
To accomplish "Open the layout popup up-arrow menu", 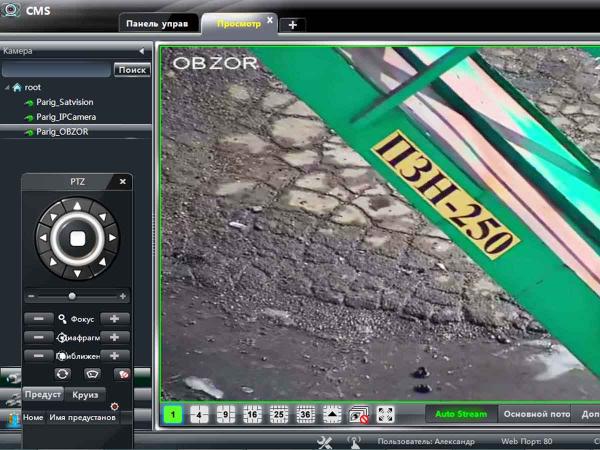I will pyautogui.click(x=332, y=414).
